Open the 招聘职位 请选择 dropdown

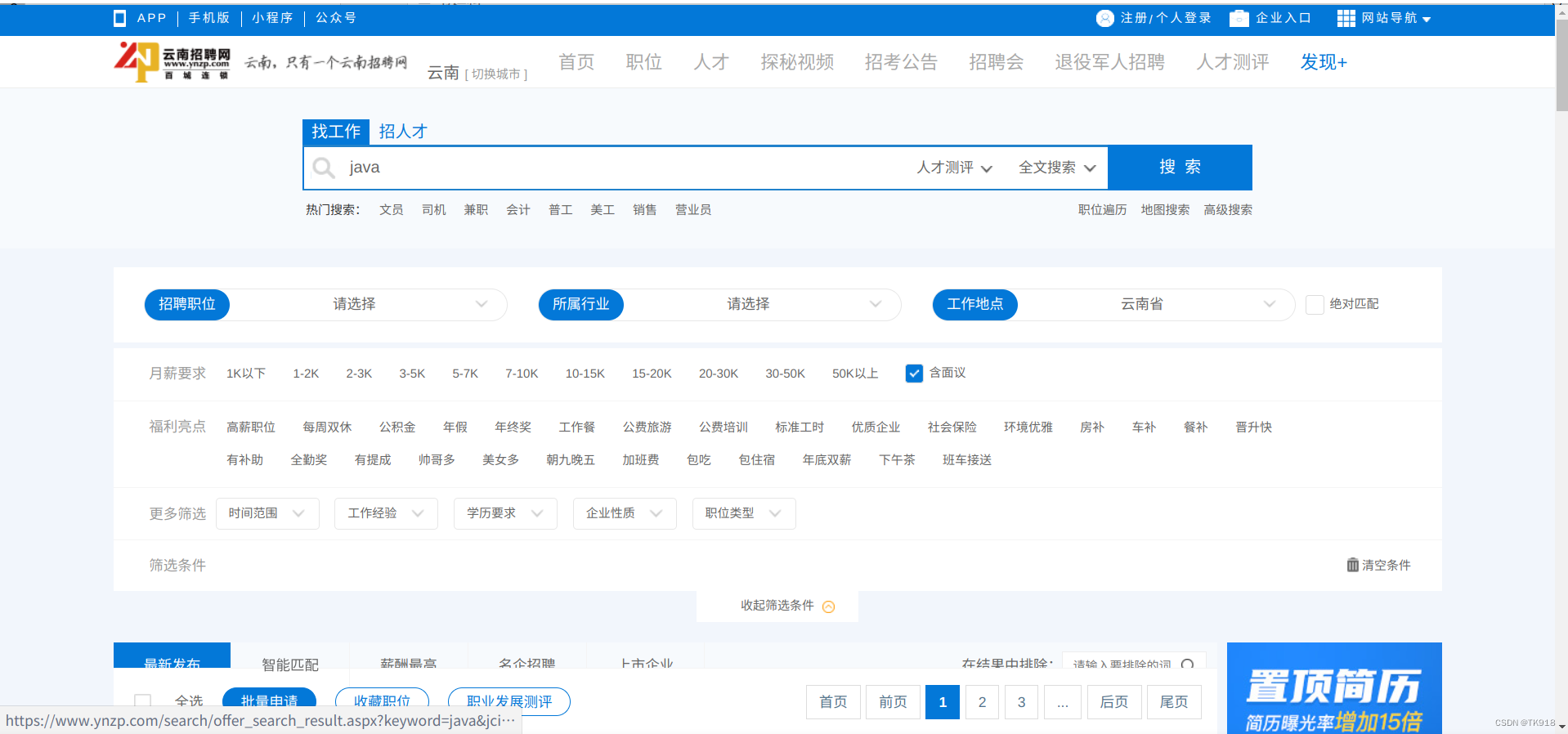367,304
